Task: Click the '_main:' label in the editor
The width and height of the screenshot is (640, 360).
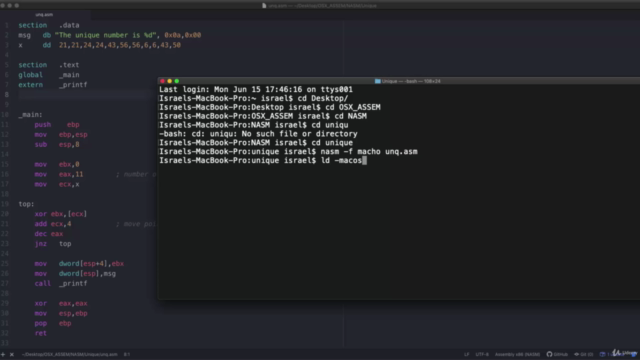Action: (30, 115)
